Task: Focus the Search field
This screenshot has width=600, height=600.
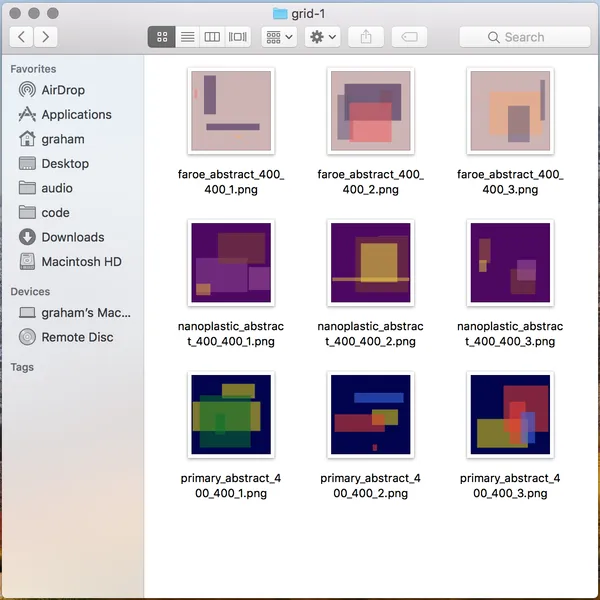Action: click(x=525, y=37)
